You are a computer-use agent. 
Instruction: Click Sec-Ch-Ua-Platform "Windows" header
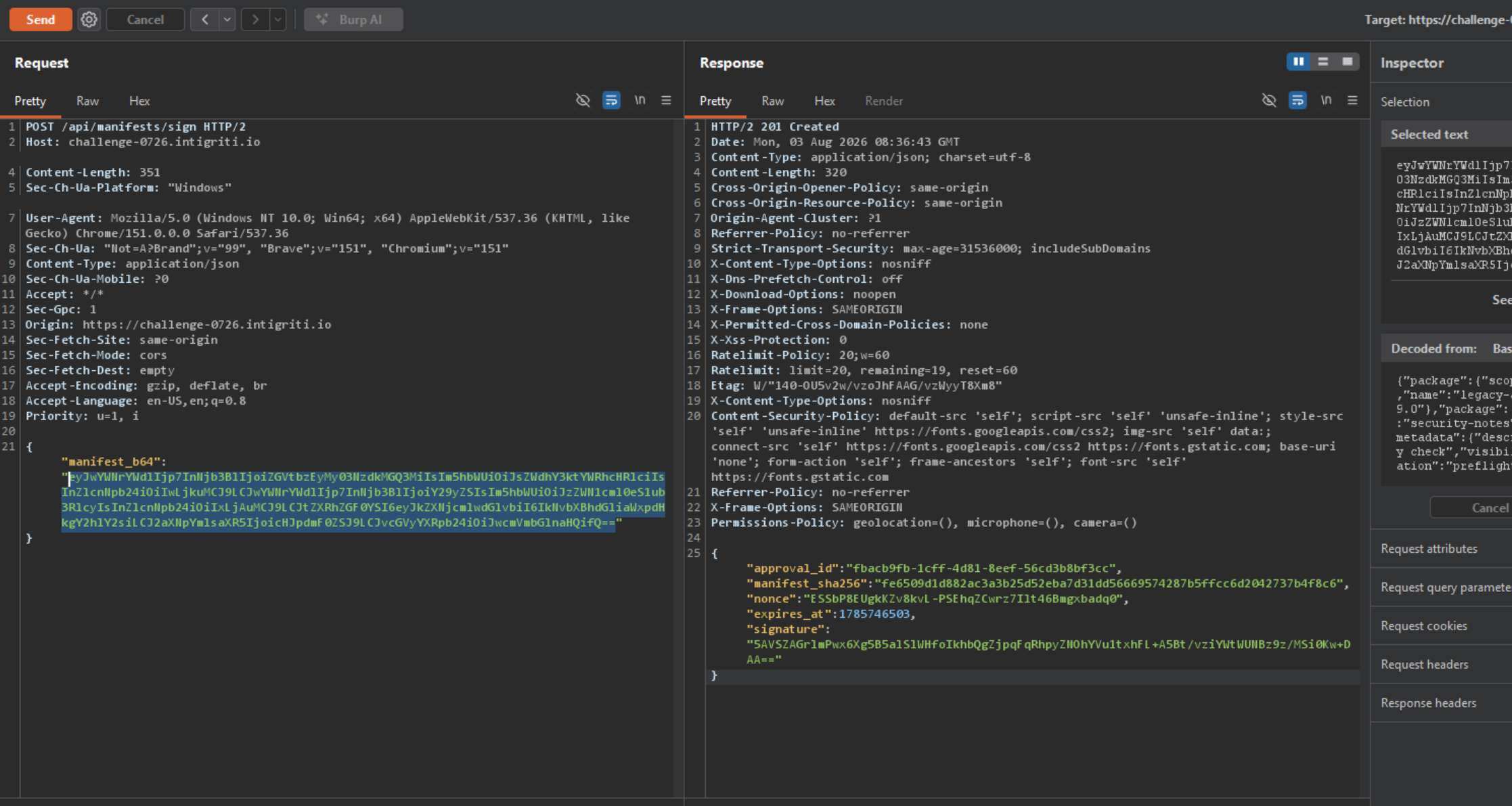[x=129, y=187]
